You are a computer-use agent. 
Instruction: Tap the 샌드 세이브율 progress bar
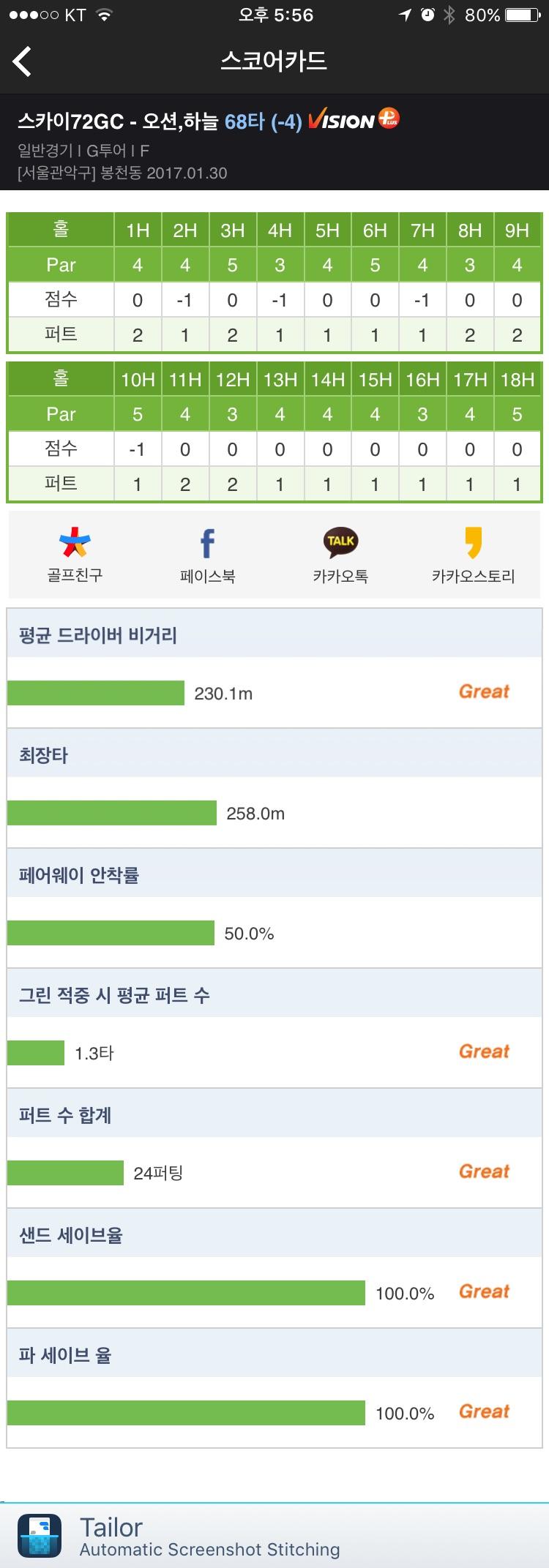pos(186,1293)
